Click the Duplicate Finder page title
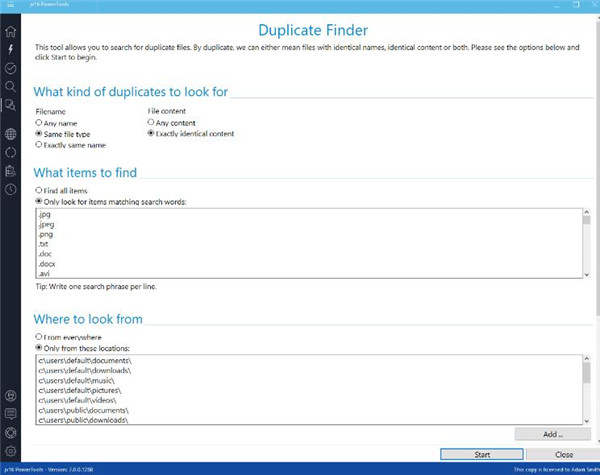Screen dimensions: 600x475 313,30
